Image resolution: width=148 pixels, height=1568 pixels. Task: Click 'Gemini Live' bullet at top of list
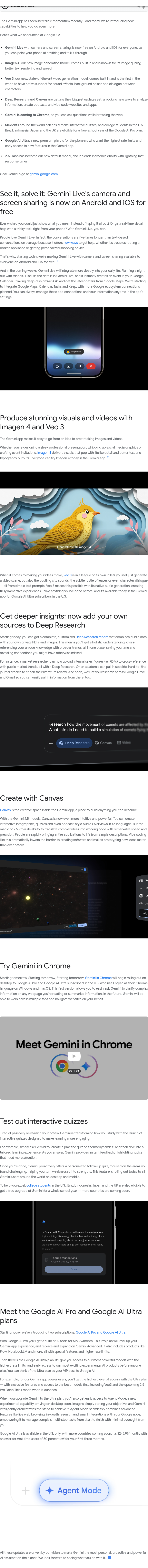pos(74,50)
